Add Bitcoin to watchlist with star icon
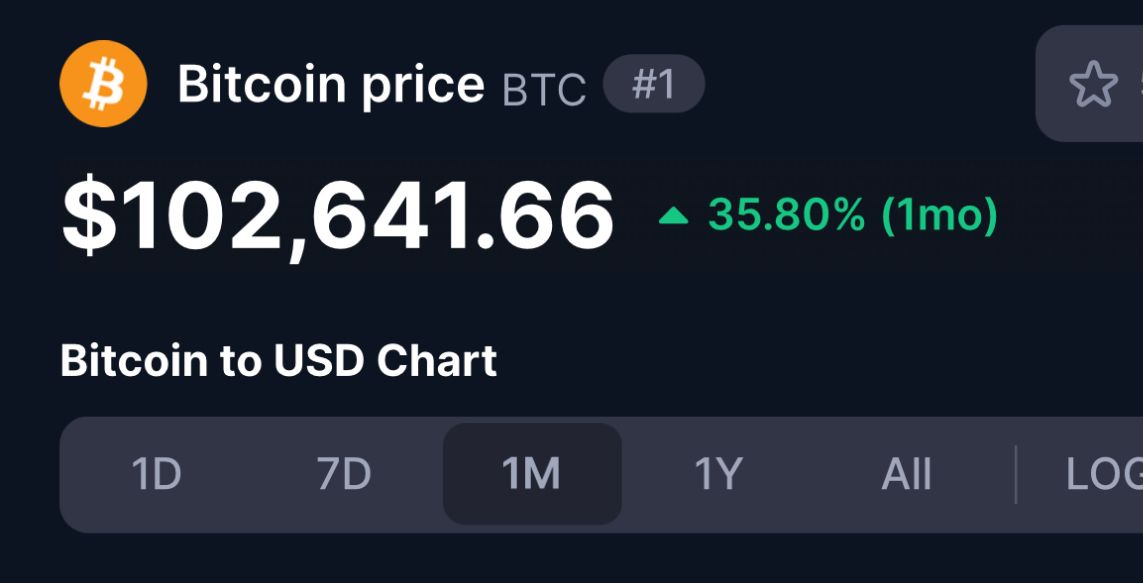The image size is (1143, 583). [x=1093, y=84]
